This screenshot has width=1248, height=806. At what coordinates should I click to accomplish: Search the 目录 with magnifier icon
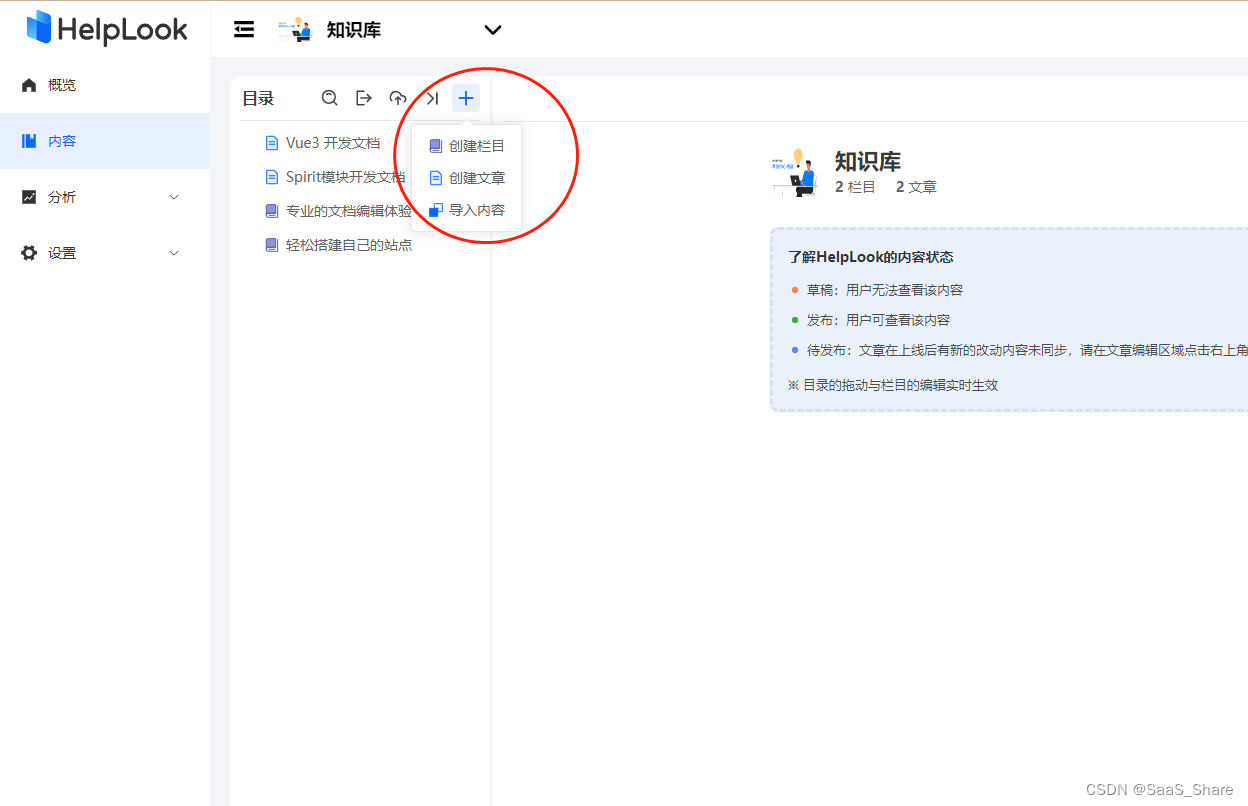coord(330,98)
